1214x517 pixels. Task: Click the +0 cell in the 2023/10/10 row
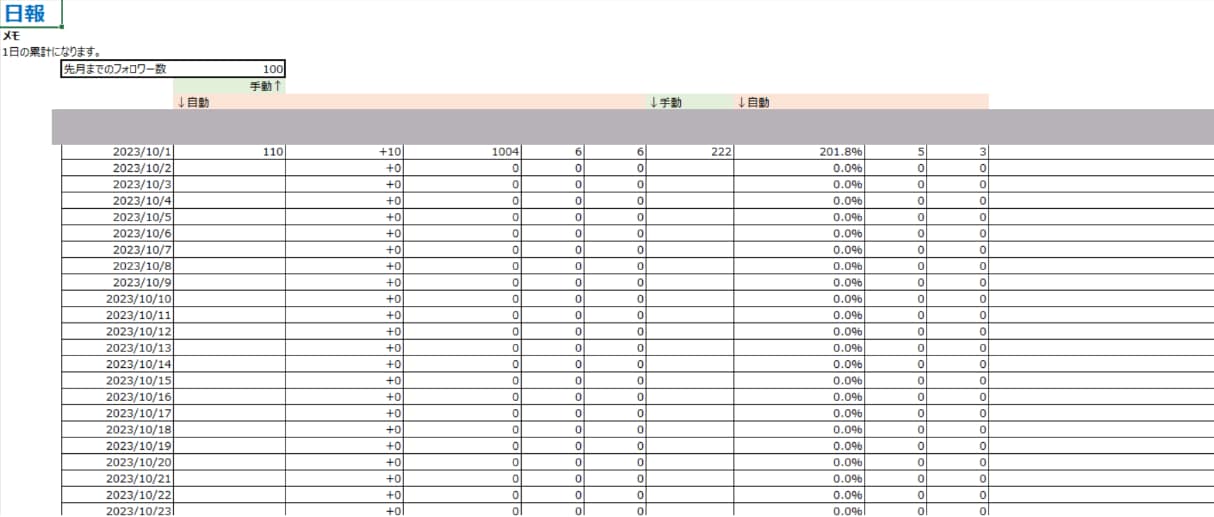(x=345, y=298)
